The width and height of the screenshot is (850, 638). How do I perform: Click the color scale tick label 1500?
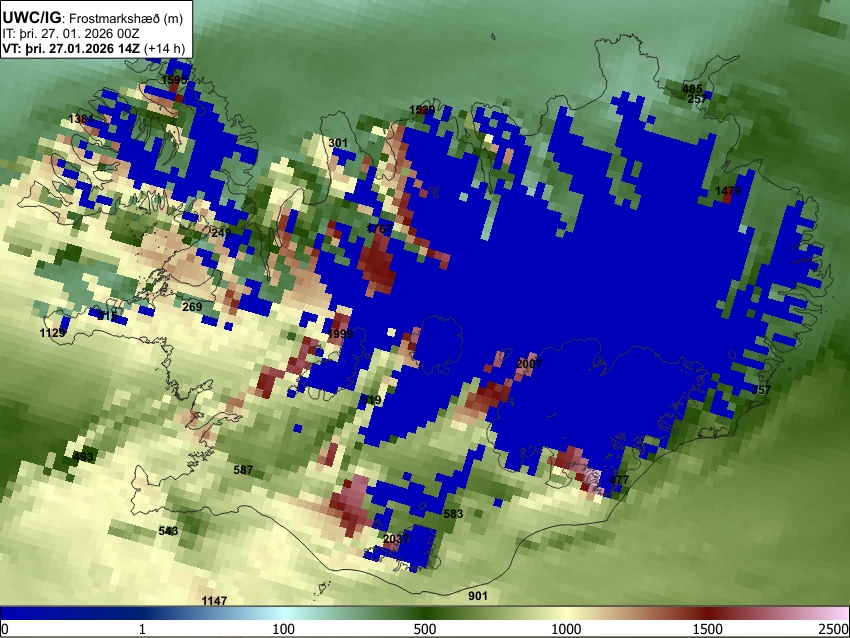707,629
